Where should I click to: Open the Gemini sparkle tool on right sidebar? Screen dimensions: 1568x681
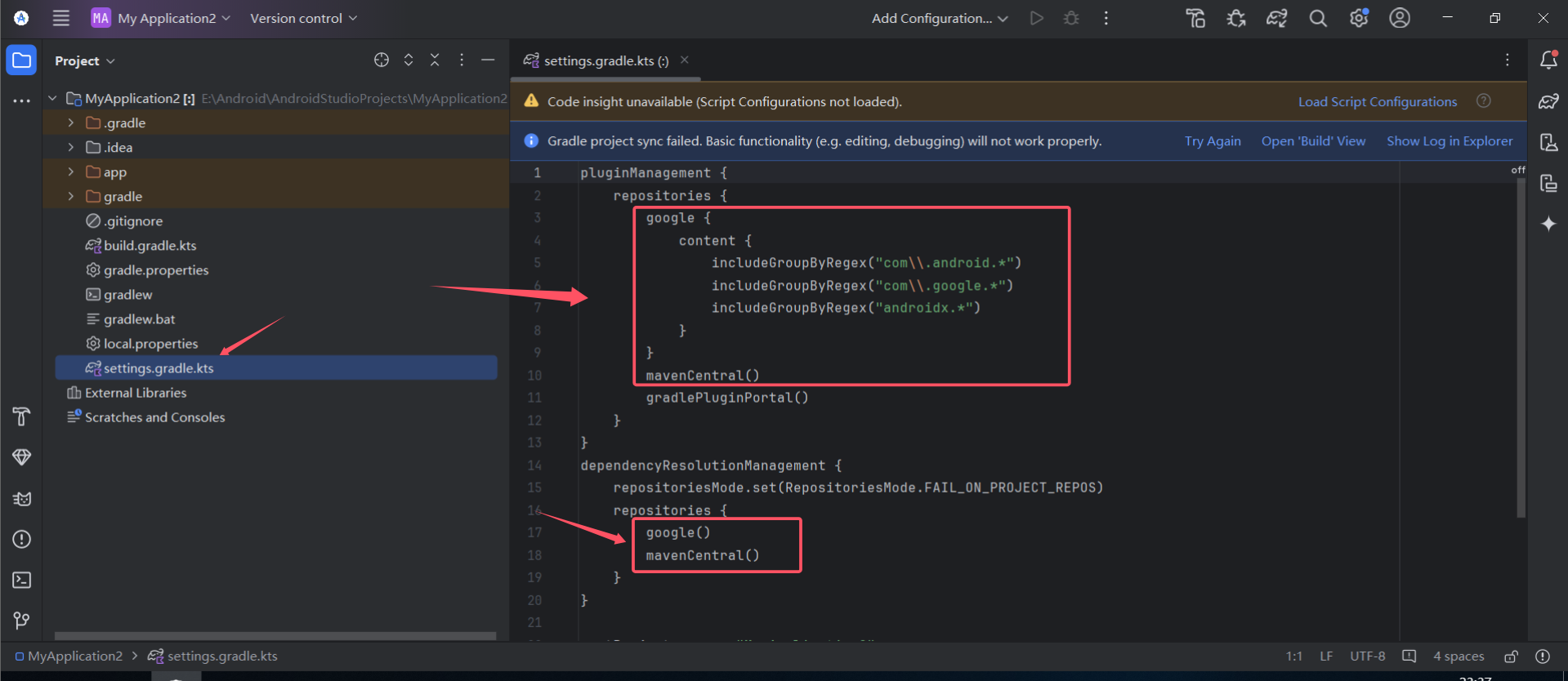tap(1548, 224)
